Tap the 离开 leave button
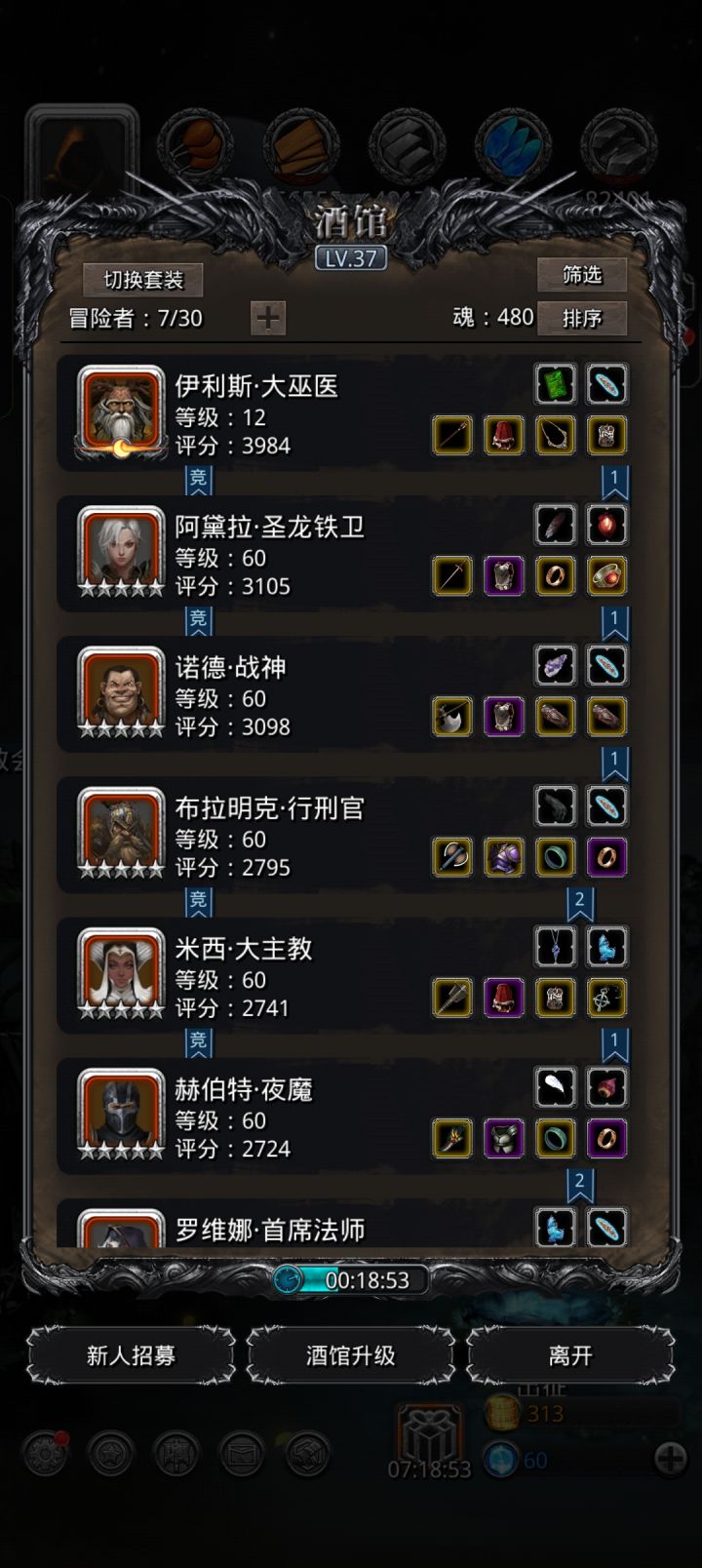The height and width of the screenshot is (1568, 702). (570, 1355)
